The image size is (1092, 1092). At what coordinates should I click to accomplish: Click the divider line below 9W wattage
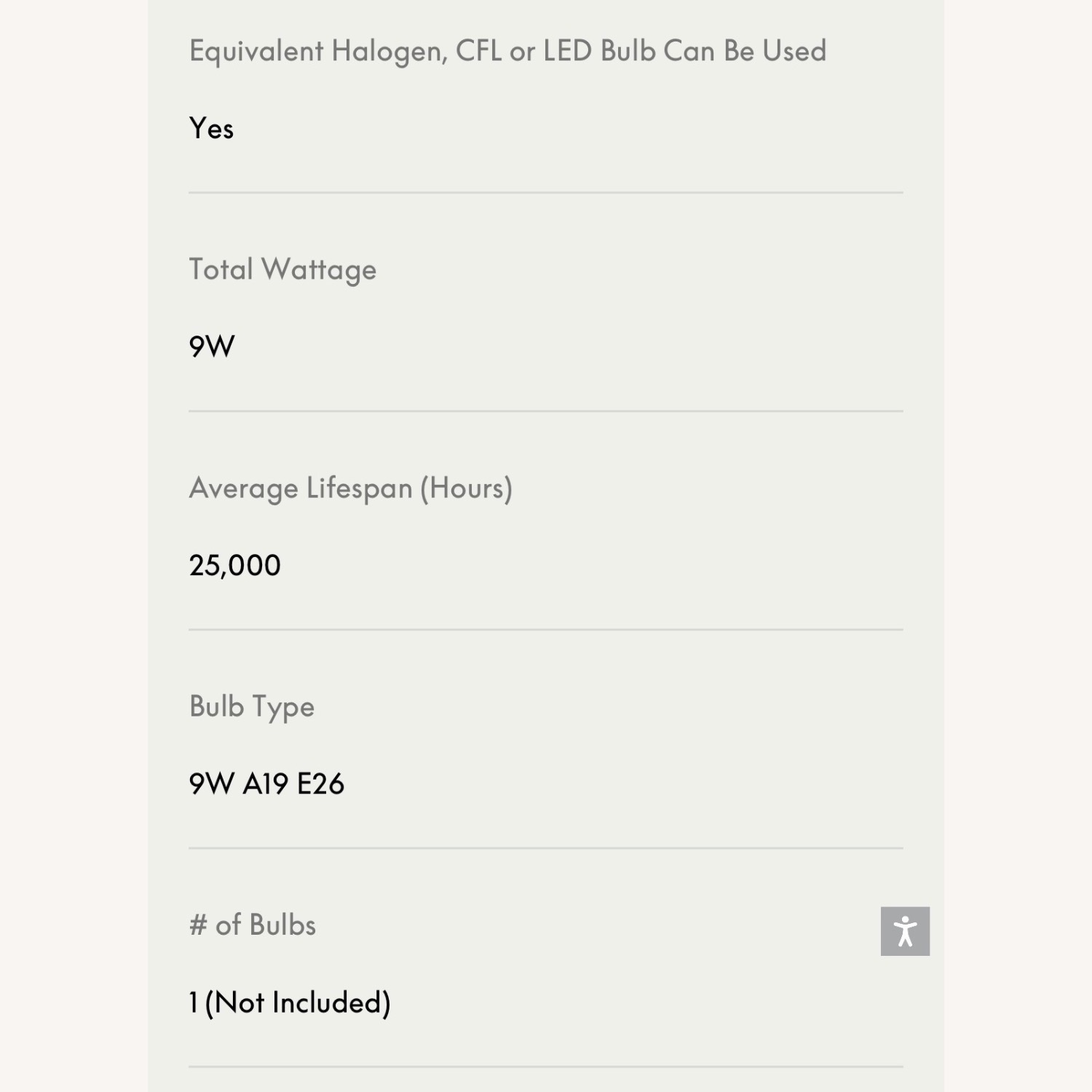tap(546, 411)
